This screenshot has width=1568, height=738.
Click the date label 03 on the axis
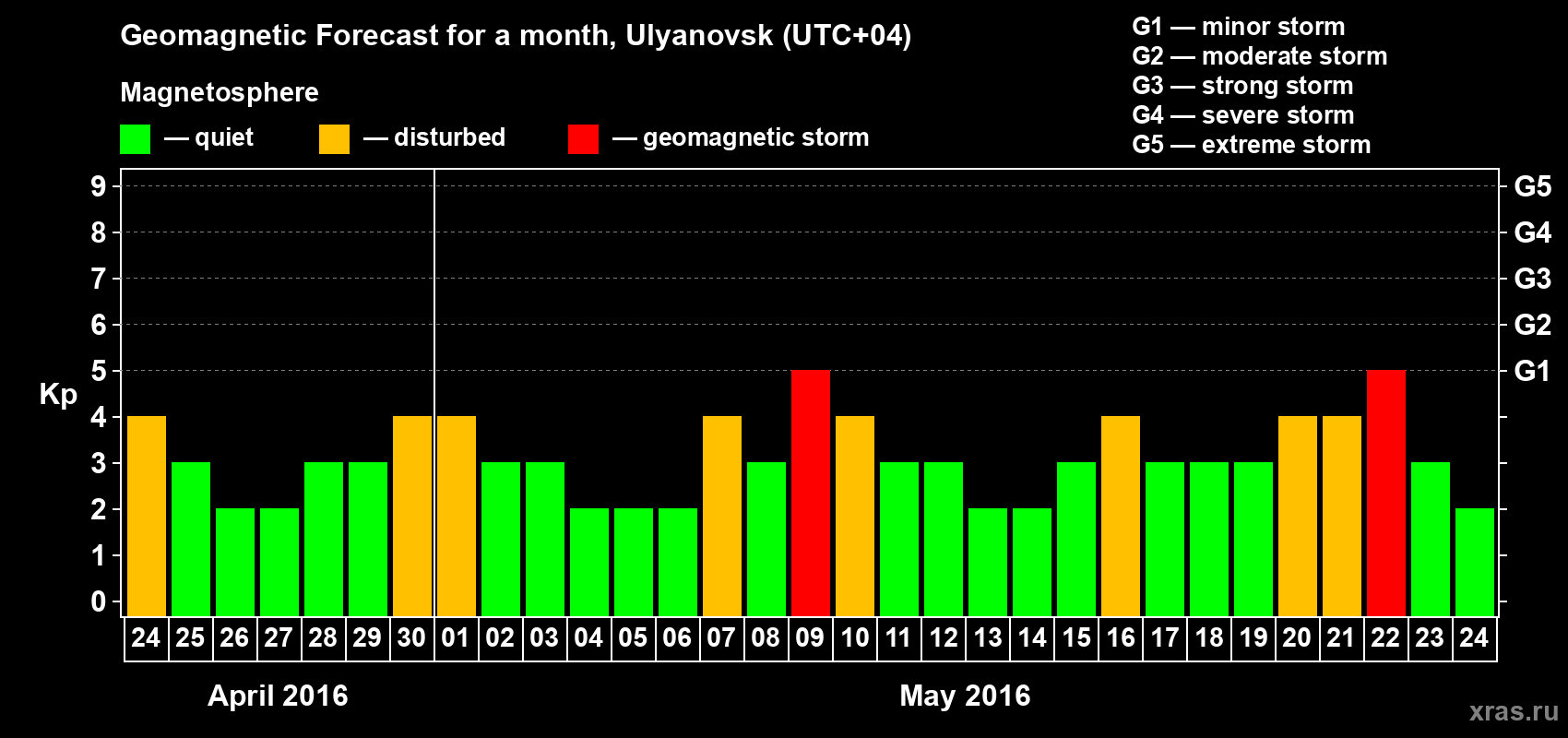[544, 637]
